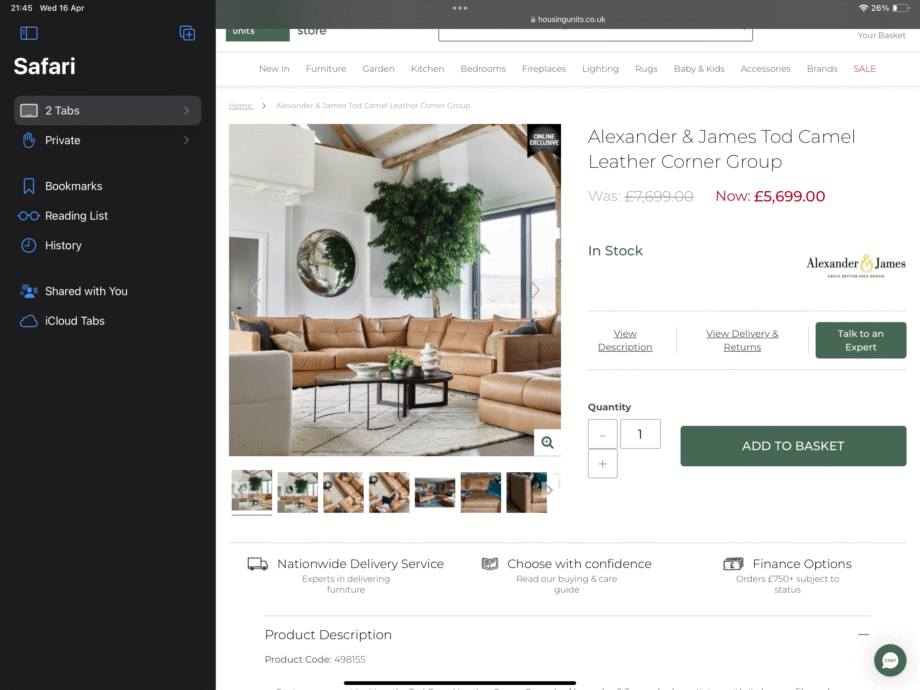Open the Fireplaces menu

coord(544,69)
